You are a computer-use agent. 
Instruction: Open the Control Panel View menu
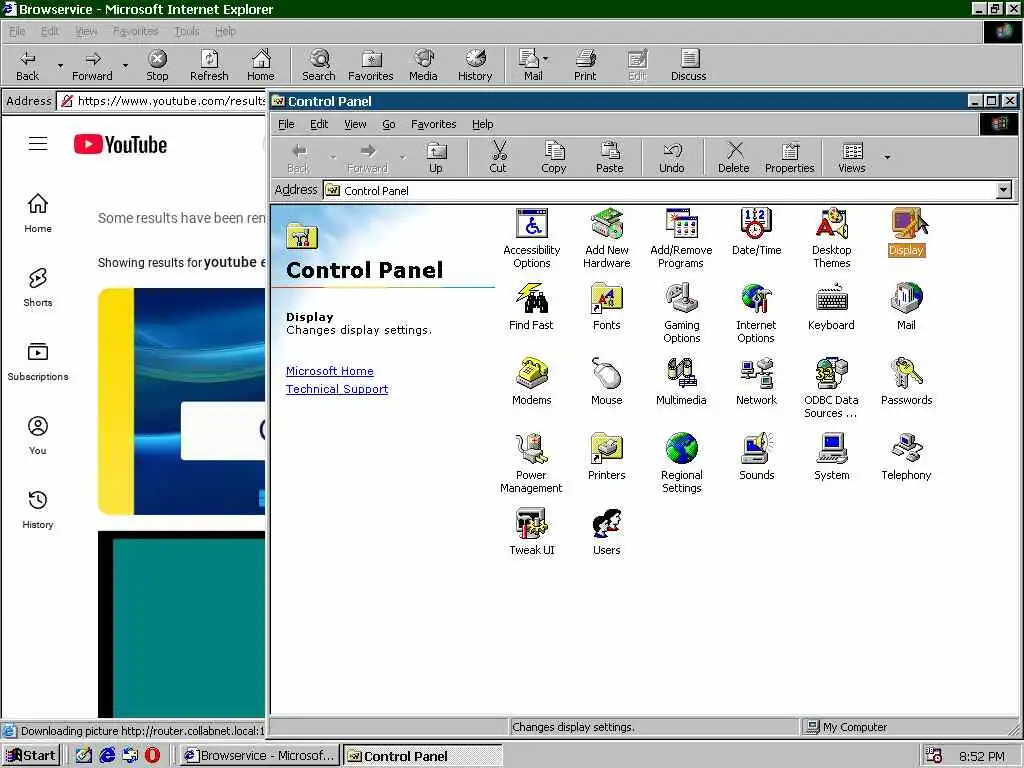click(x=355, y=124)
